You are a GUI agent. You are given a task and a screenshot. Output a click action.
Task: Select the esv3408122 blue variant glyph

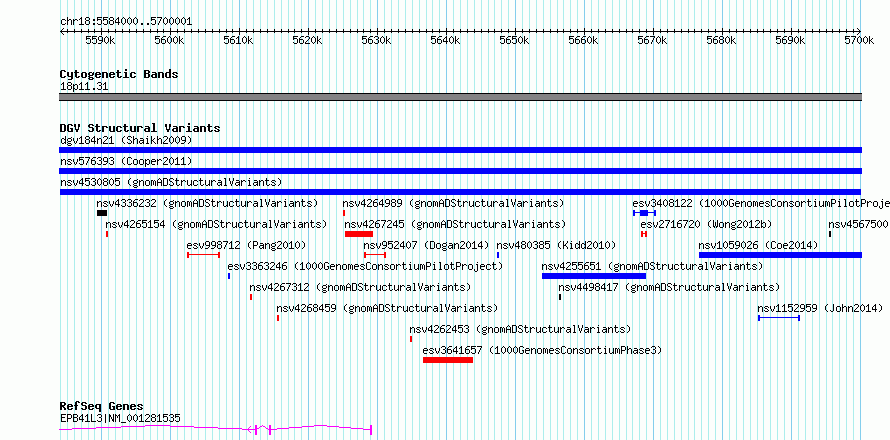tap(644, 213)
